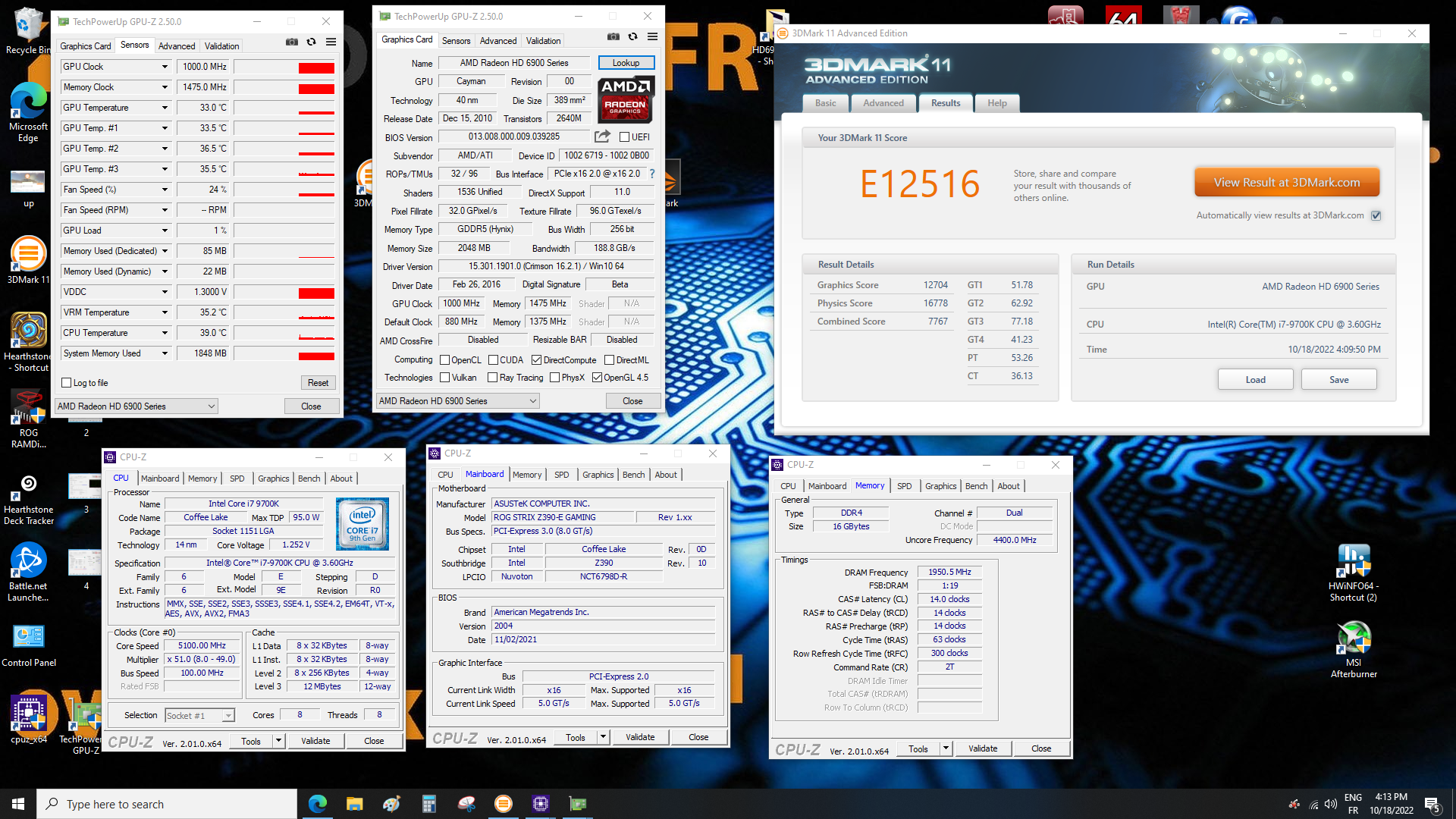Click the Load button in 3DMark 11
Viewport: 1456px width, 819px height.
(x=1256, y=380)
